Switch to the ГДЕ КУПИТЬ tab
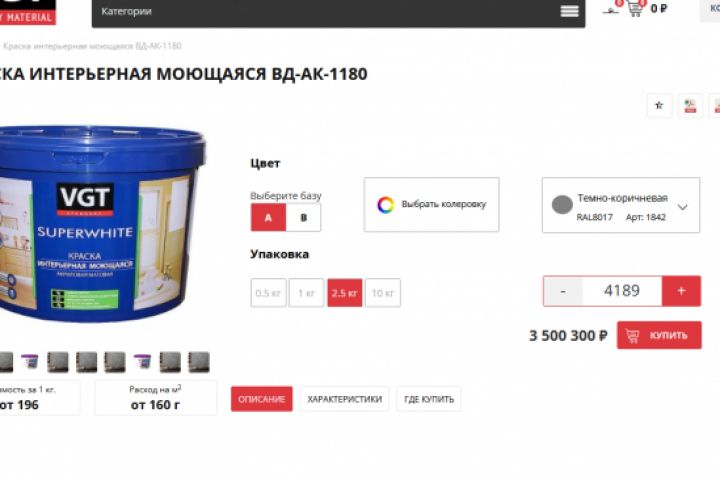Screen dimensions: 720x480 (429, 399)
